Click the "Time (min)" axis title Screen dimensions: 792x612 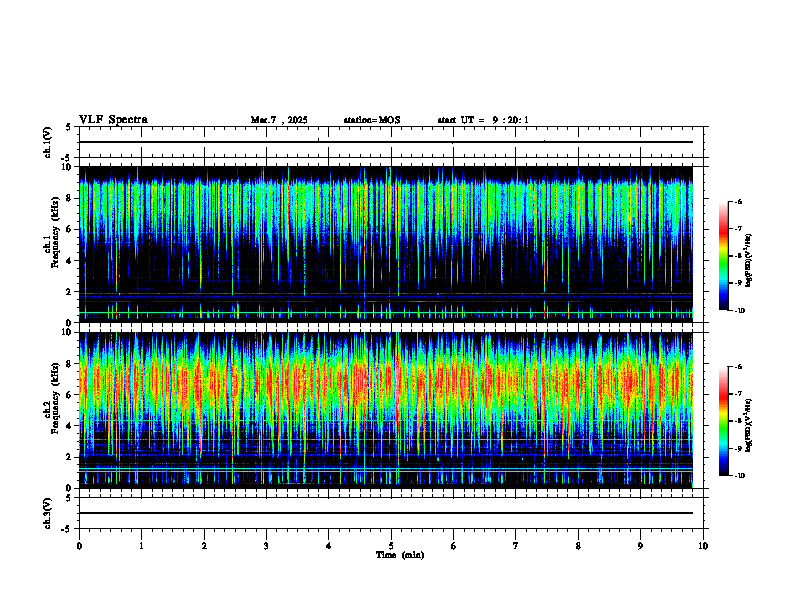coord(400,555)
